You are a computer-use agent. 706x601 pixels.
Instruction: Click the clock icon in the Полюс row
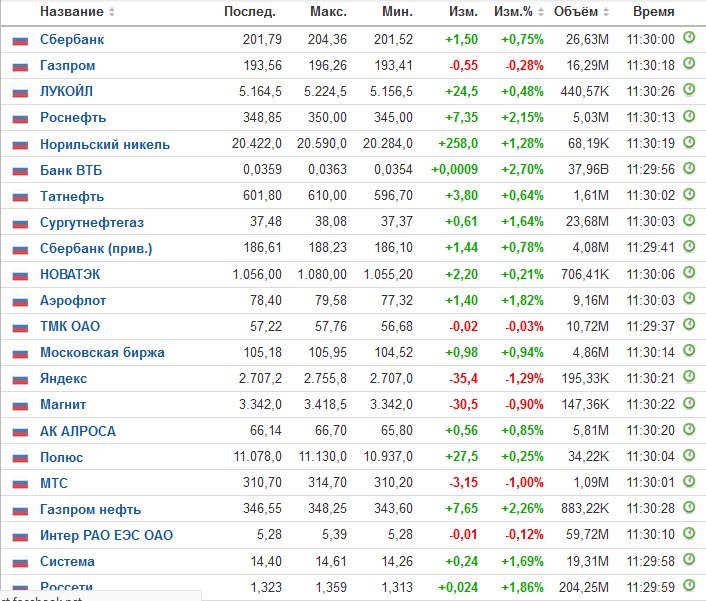tap(689, 455)
